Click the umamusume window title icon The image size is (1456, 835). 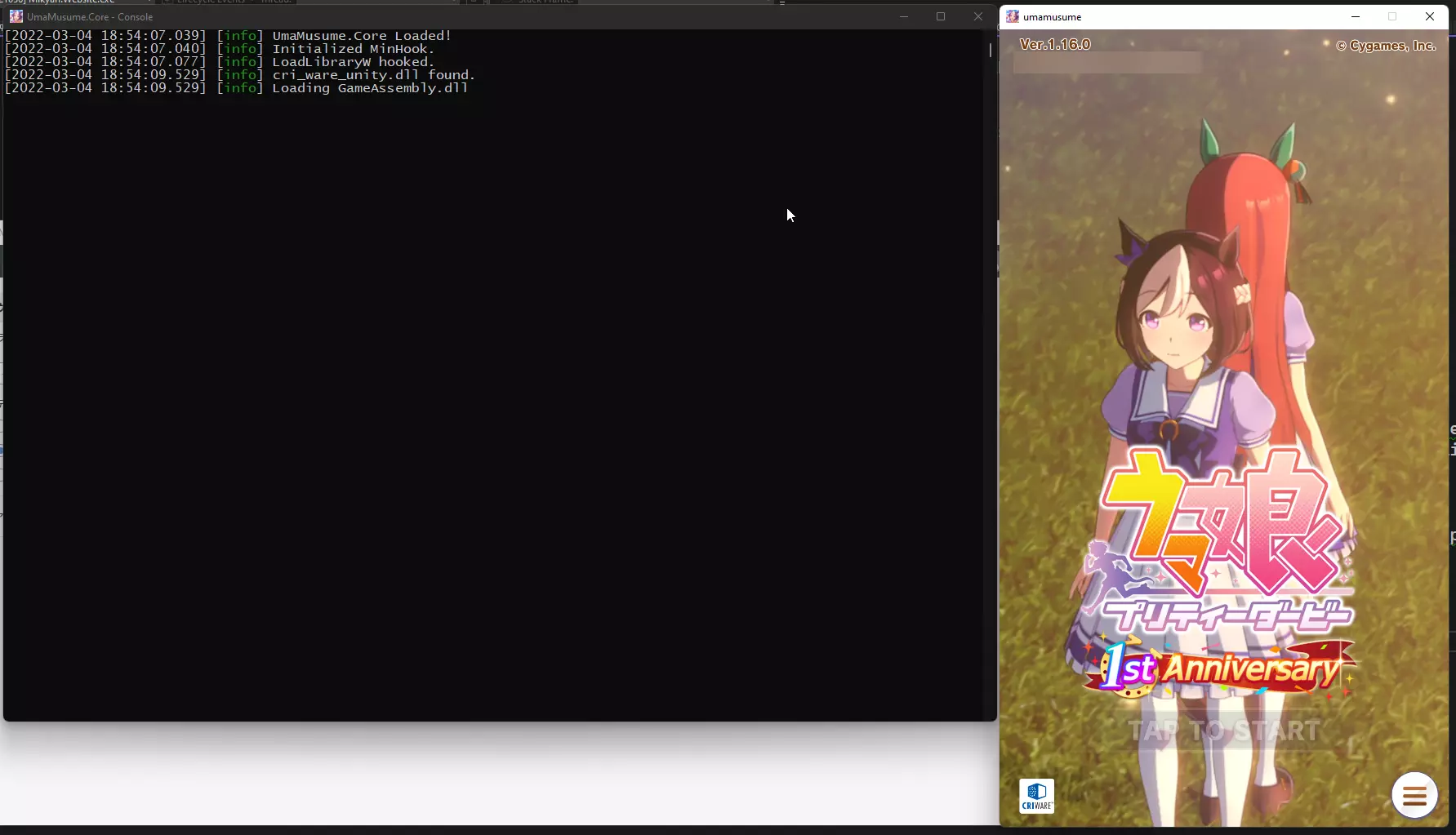pos(1013,16)
